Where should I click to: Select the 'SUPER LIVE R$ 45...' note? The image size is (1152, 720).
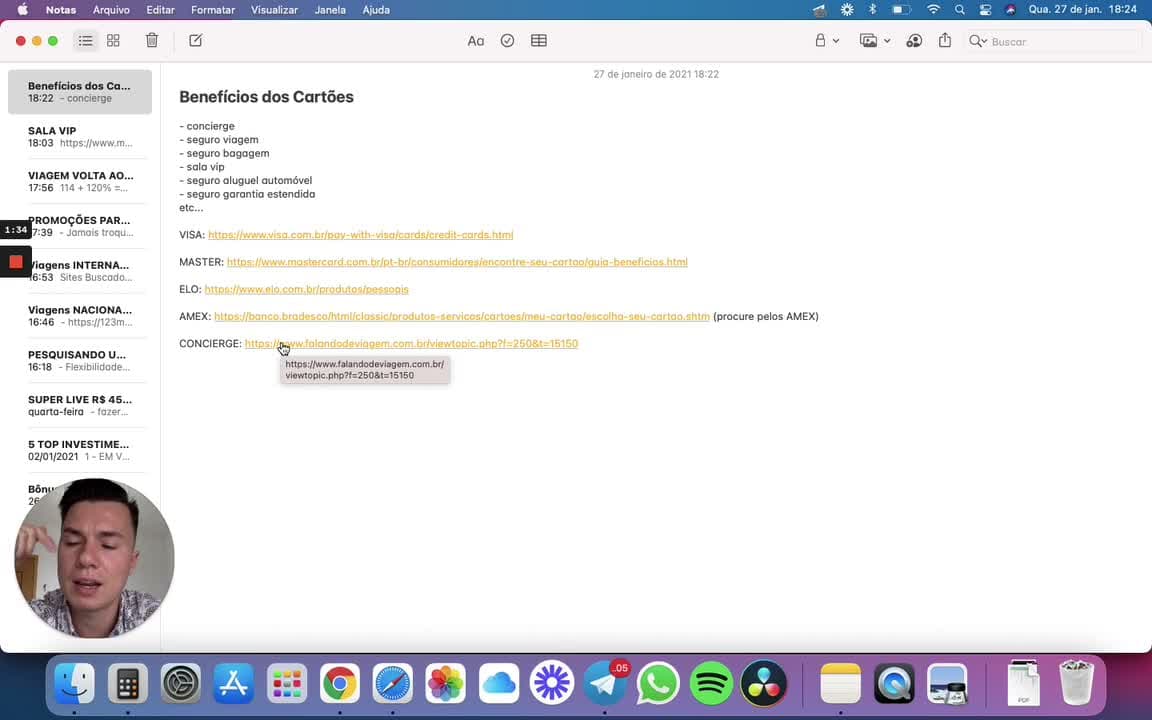pyautogui.click(x=80, y=406)
